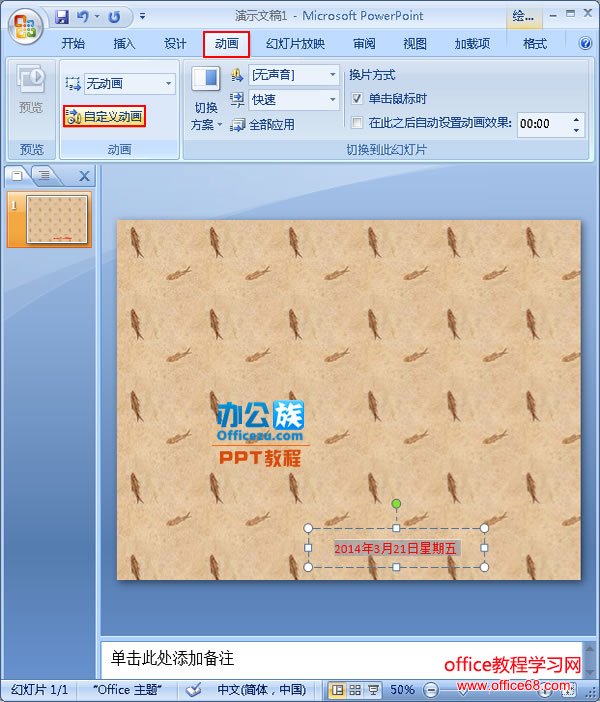Image resolution: width=600 pixels, height=702 pixels.
Task: Open PowerPoint help question mark
Action: (x=585, y=43)
